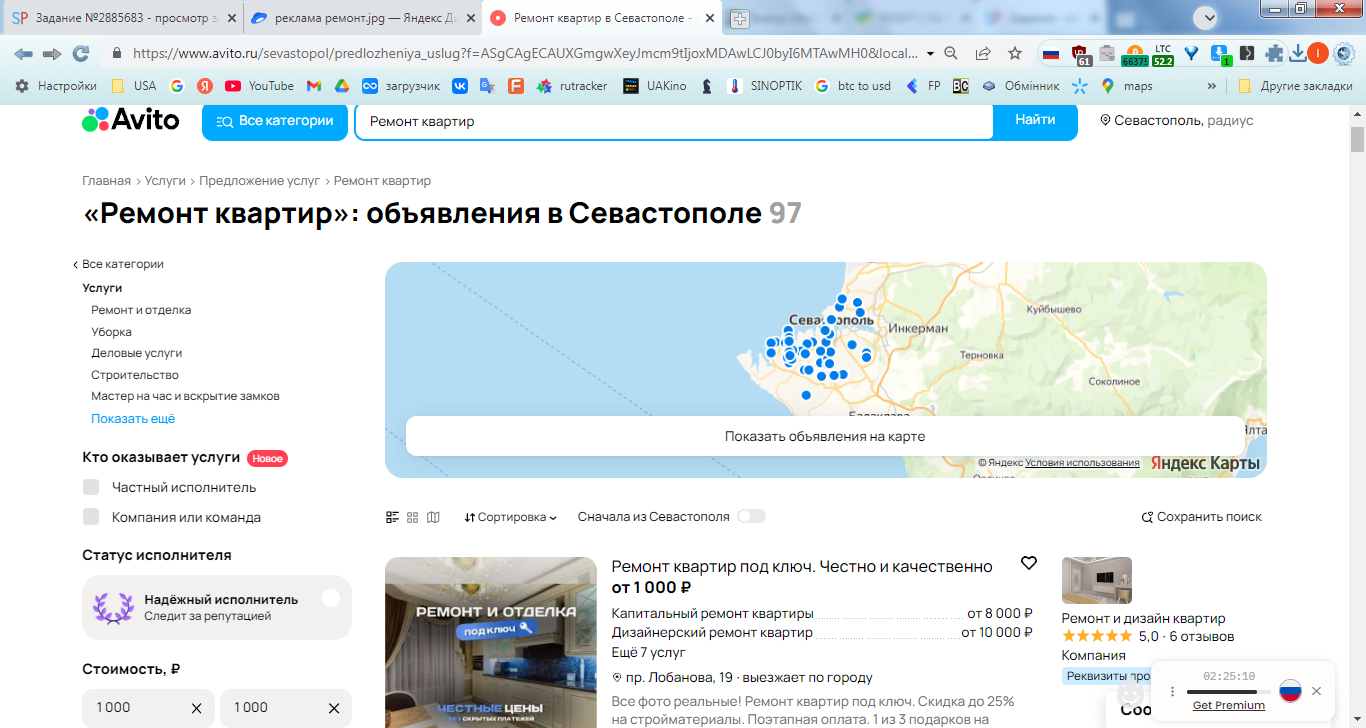
Task: Switch to map view icon
Action: (433, 517)
